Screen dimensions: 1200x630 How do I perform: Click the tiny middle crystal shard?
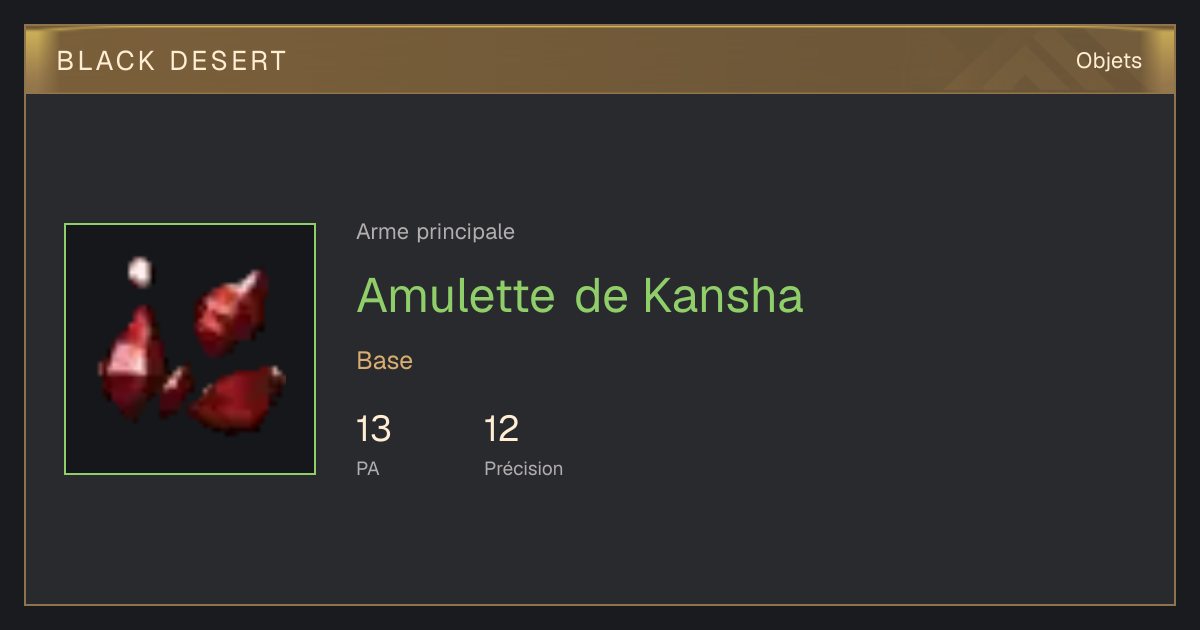click(176, 389)
